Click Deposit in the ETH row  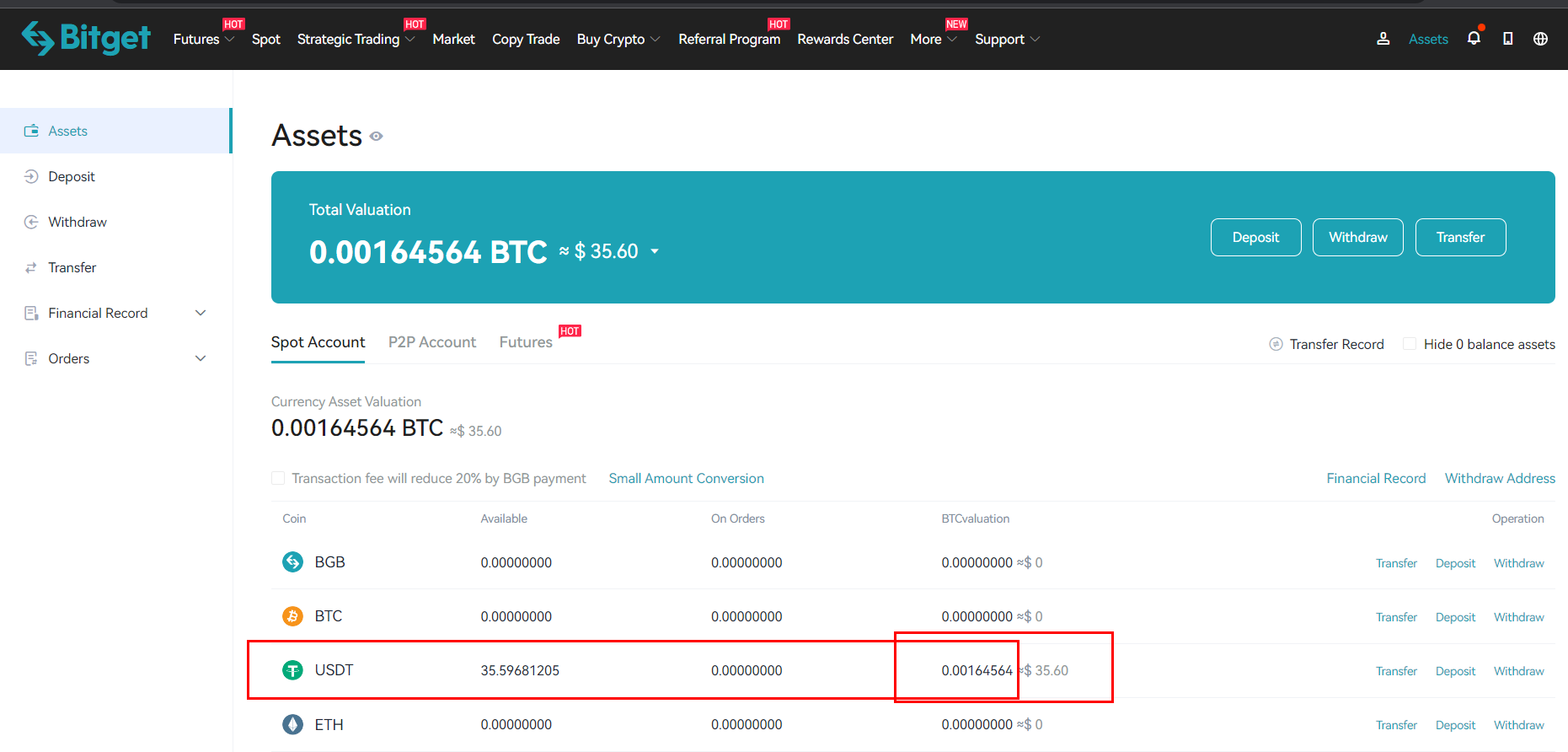coord(1455,725)
